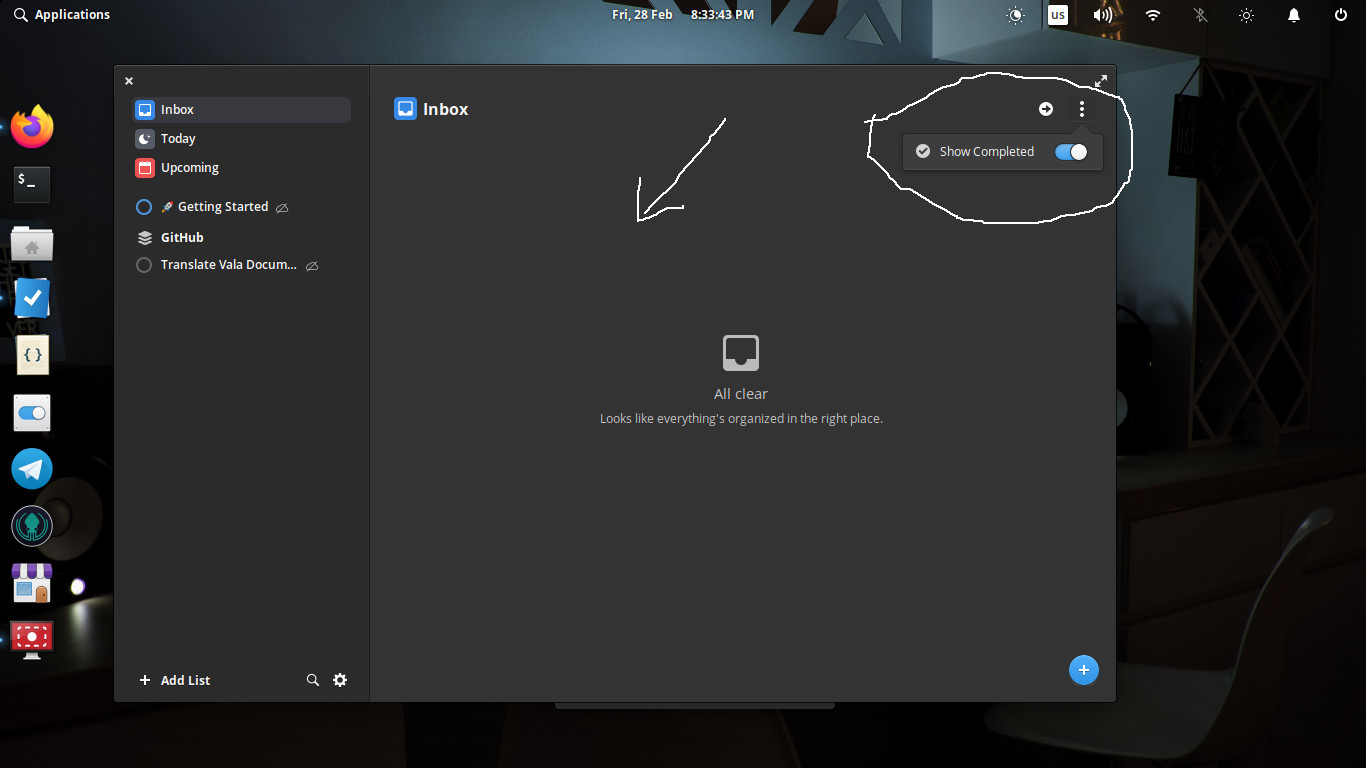The image size is (1366, 768).
Task: Click the blue add task button
Action: click(1084, 670)
